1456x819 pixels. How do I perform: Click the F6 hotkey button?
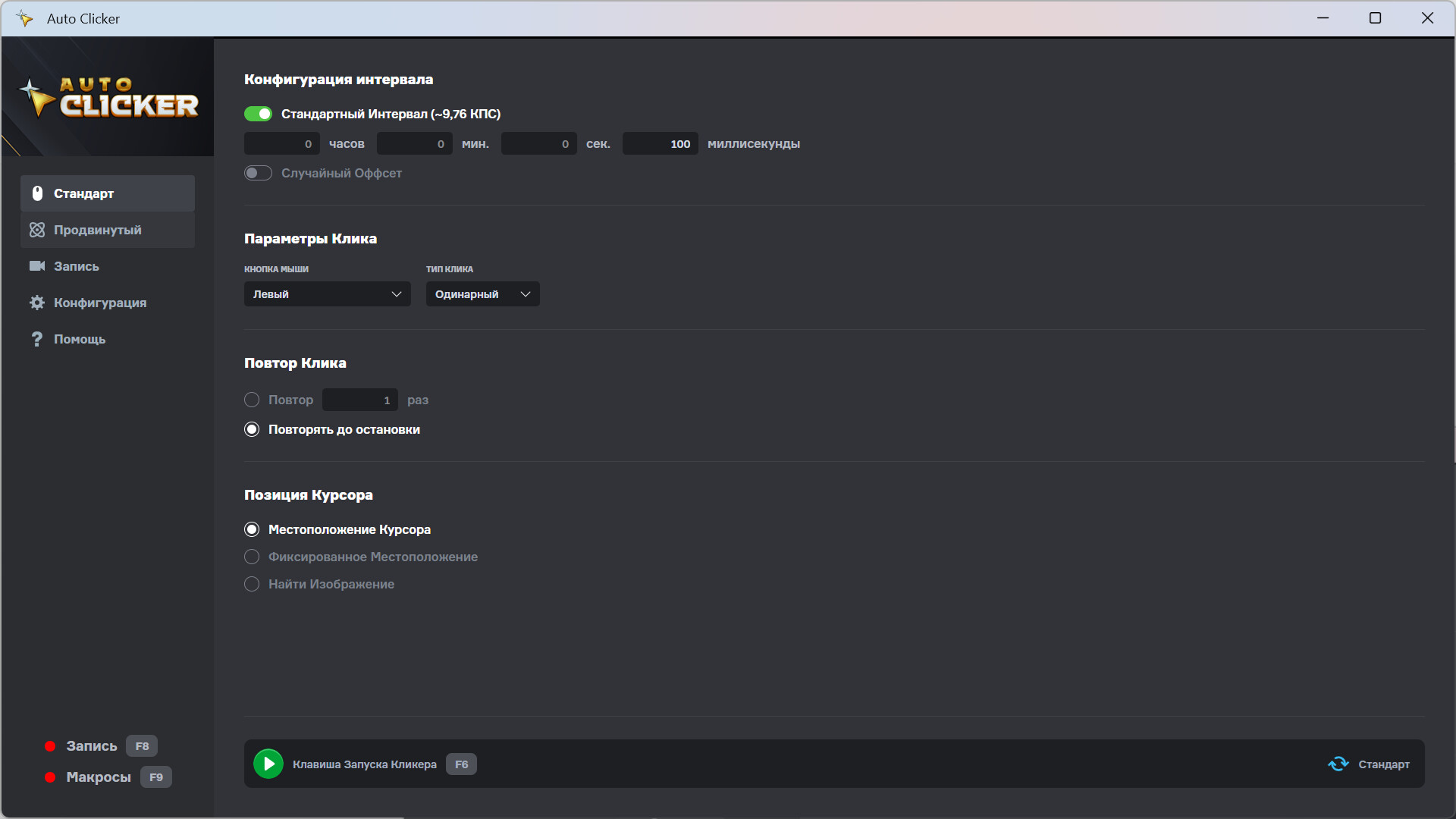pyautogui.click(x=461, y=764)
